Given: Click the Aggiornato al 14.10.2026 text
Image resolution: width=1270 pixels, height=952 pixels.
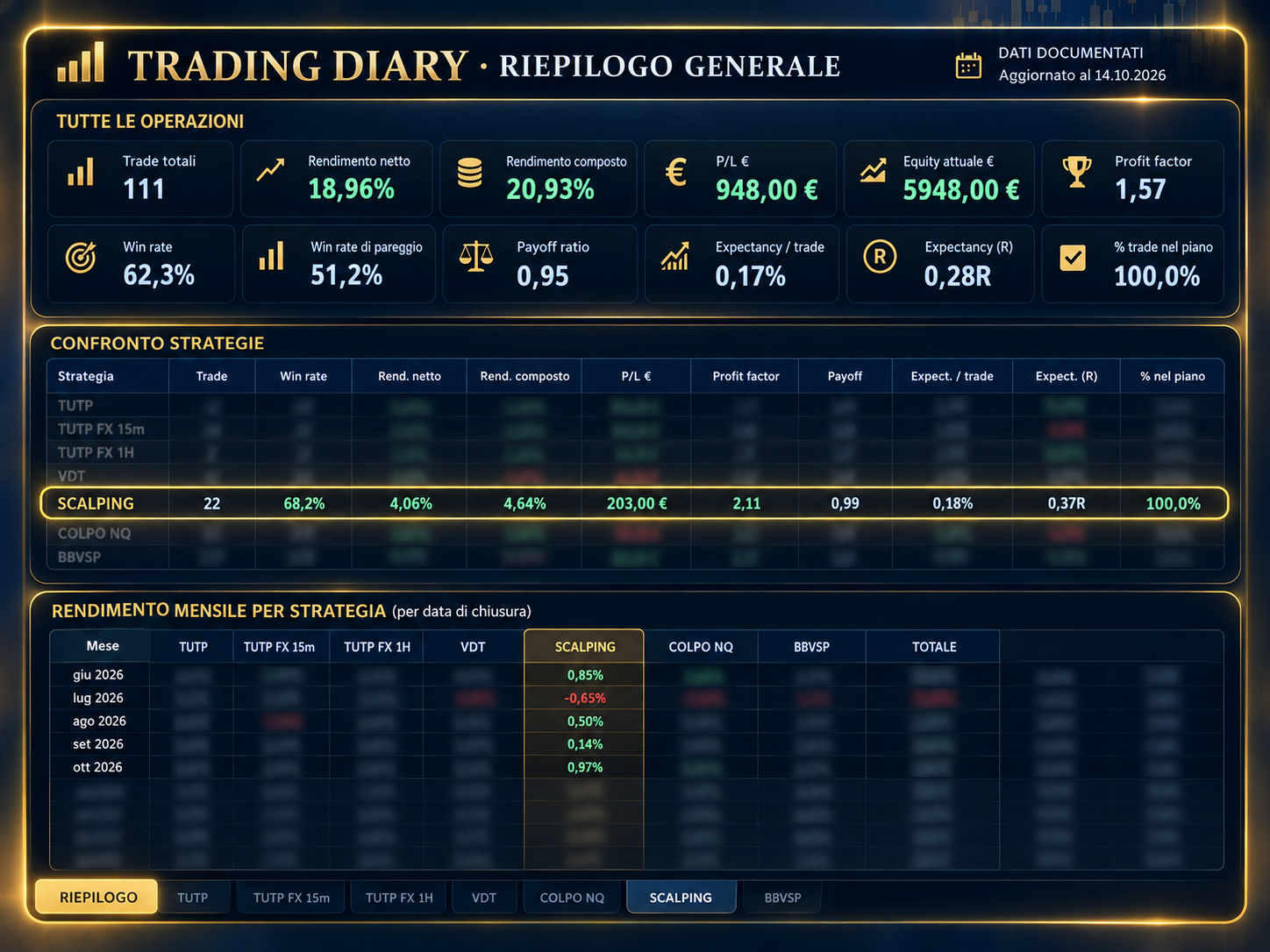Looking at the screenshot, I should (1082, 75).
